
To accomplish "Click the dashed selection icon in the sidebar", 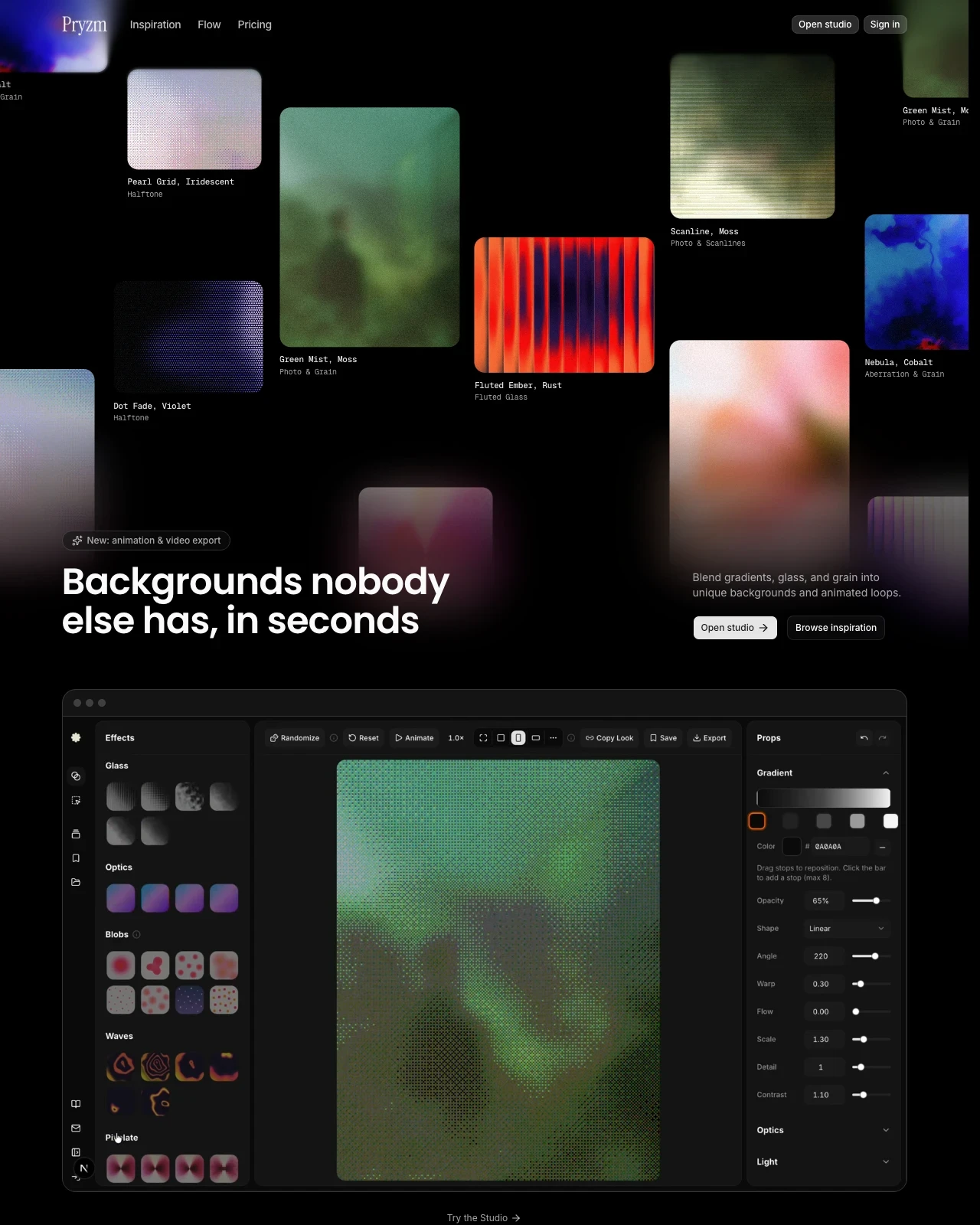I will tap(76, 801).
